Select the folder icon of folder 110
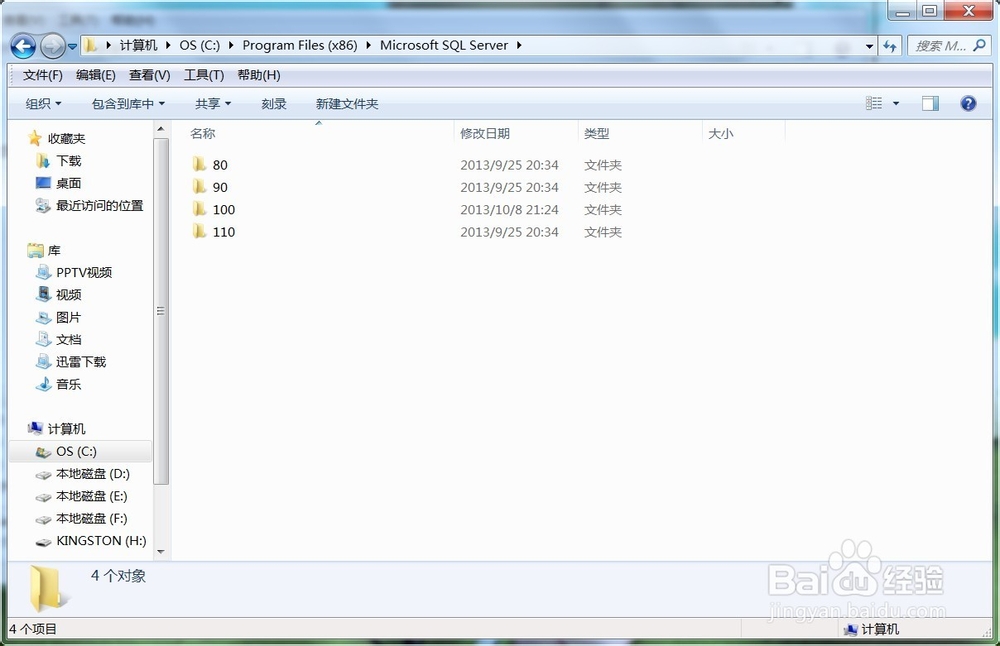 pyautogui.click(x=199, y=231)
